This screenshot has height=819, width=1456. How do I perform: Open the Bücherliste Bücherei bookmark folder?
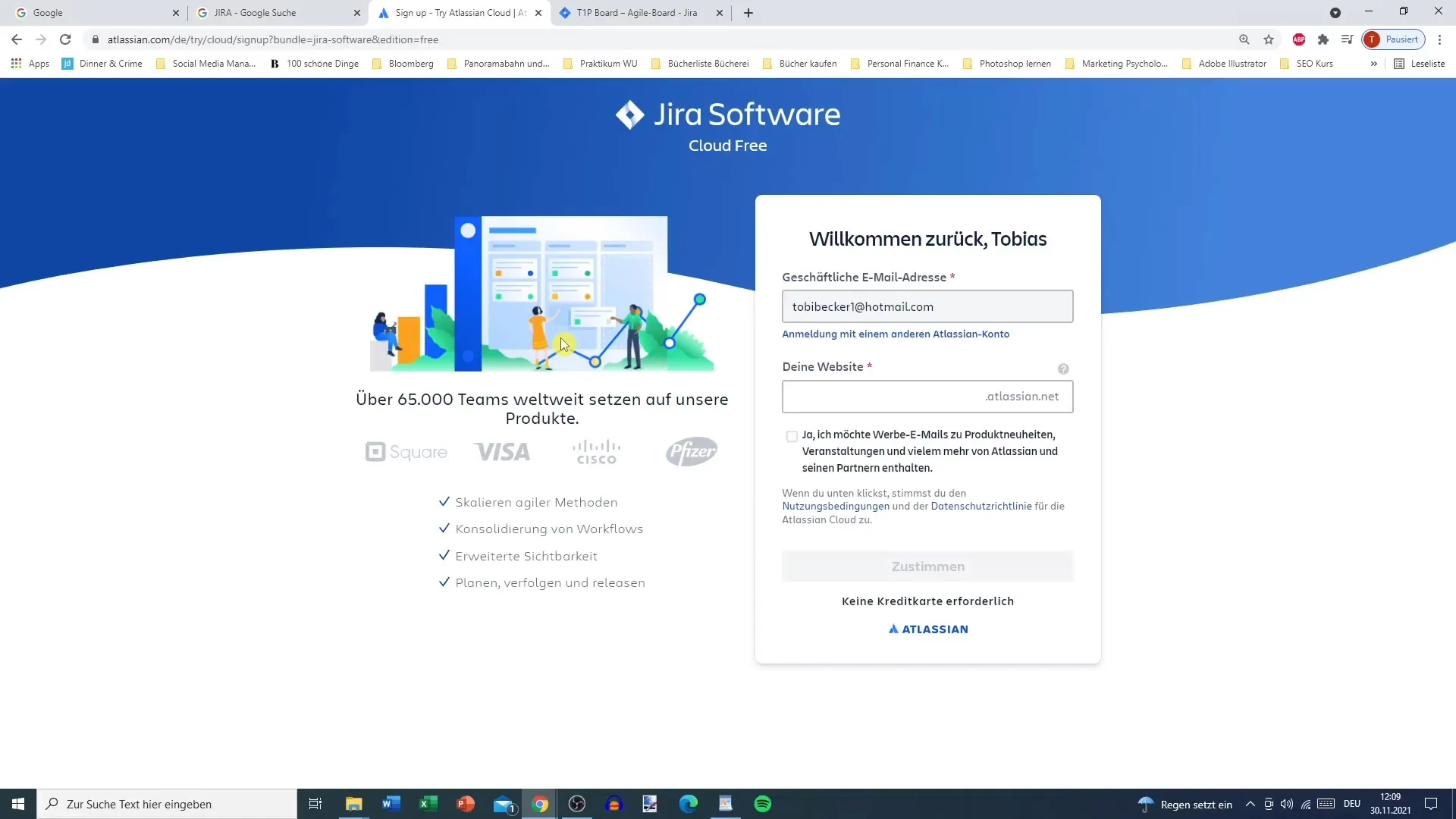coord(699,64)
